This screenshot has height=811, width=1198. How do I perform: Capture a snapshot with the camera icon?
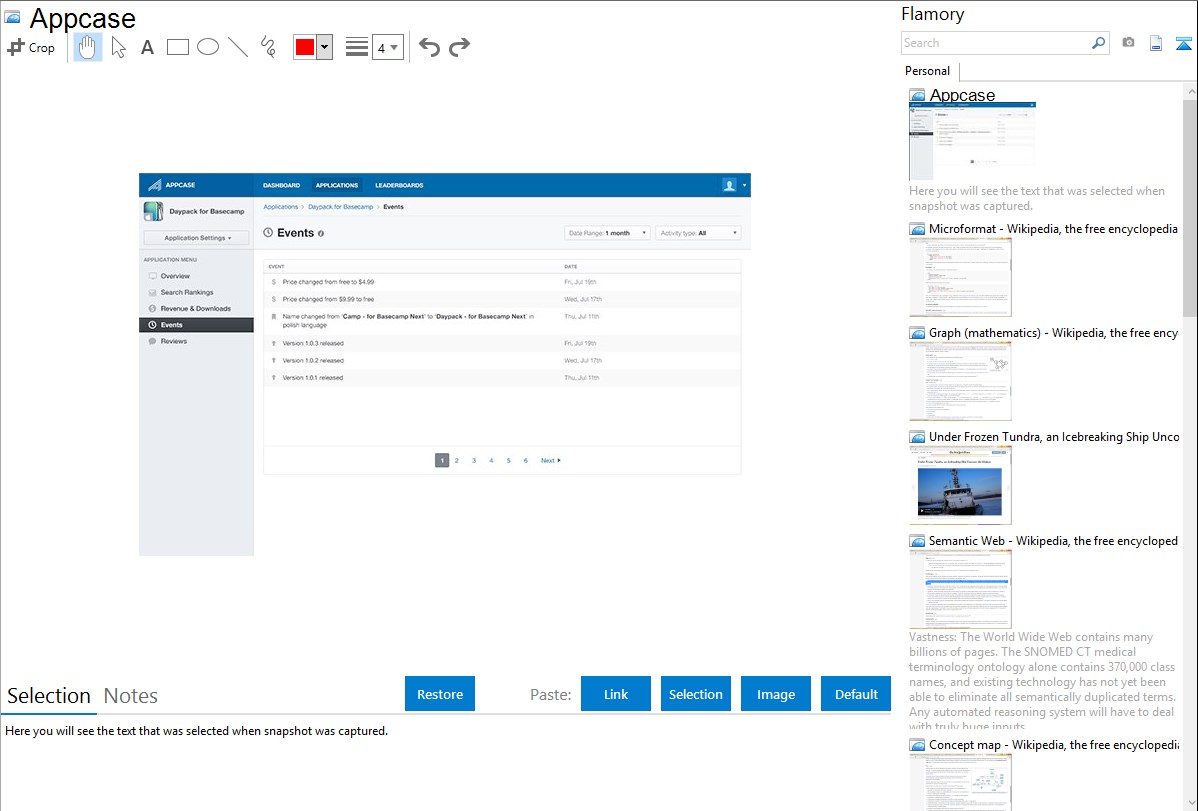click(x=1128, y=43)
